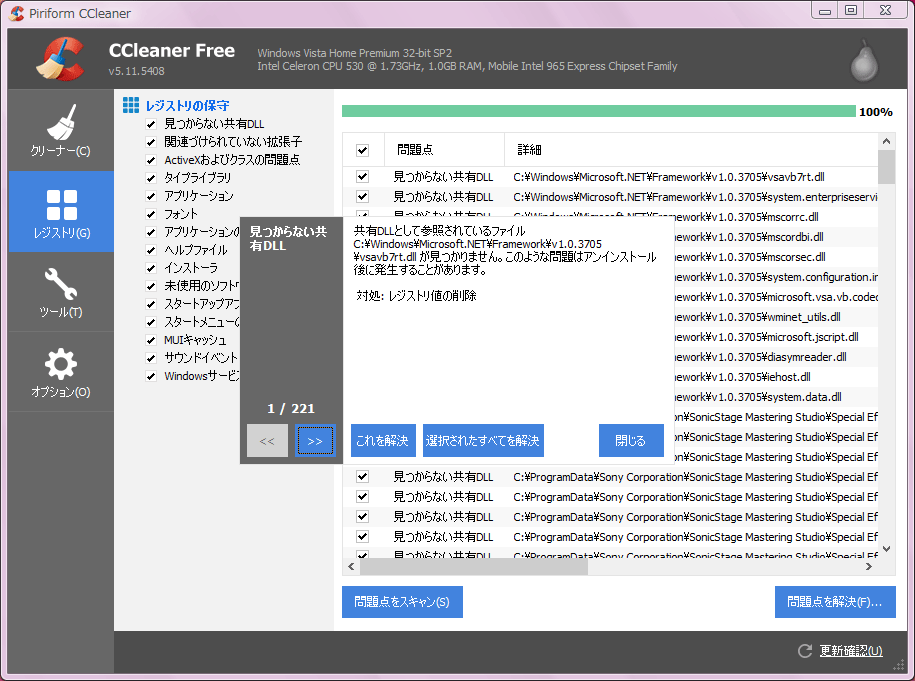Sort by the 詳細 column header
The width and height of the screenshot is (915, 681).
[x=691, y=150]
